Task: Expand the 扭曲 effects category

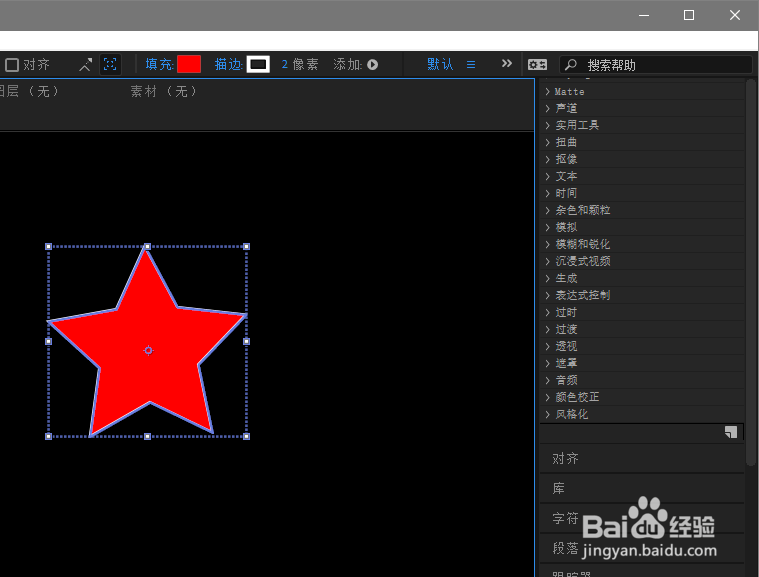Action: [547, 142]
